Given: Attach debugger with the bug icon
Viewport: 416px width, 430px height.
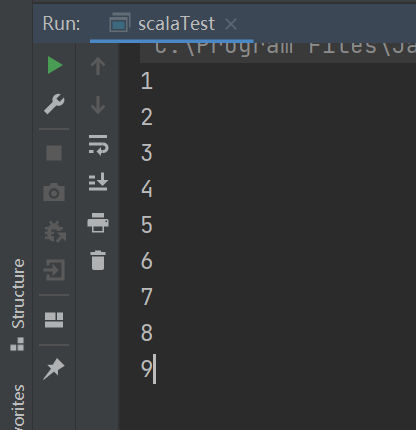Looking at the screenshot, I should point(55,231).
